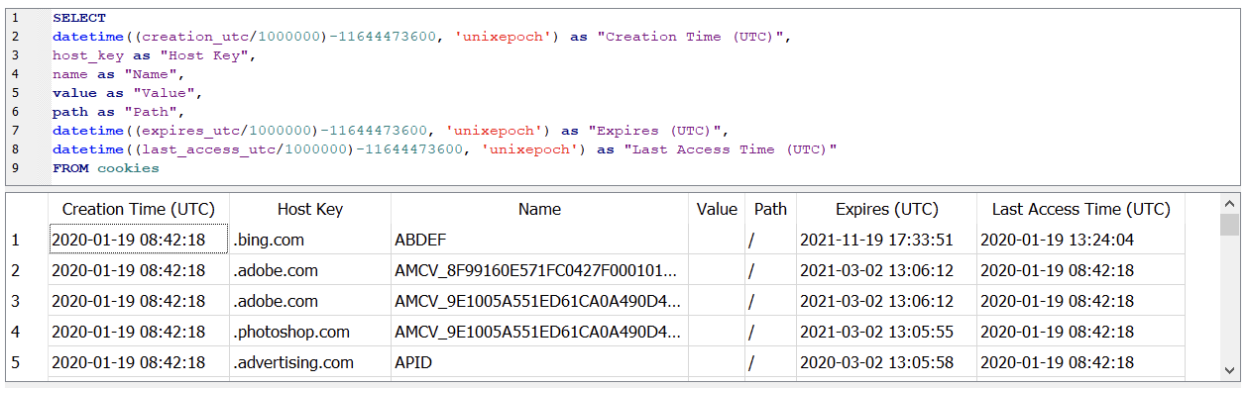Click the Host Key column header

(x=310, y=210)
